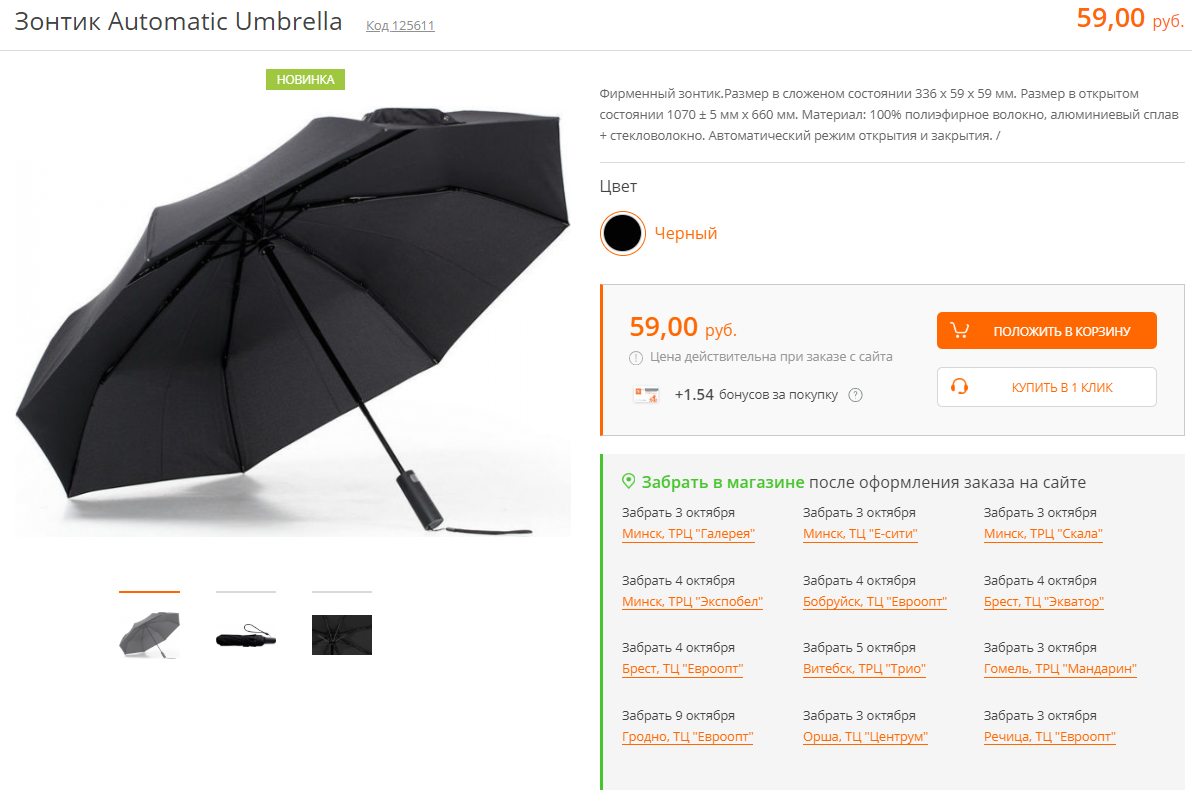
Task: Click the info icon beside the price validity note
Action: pos(636,358)
